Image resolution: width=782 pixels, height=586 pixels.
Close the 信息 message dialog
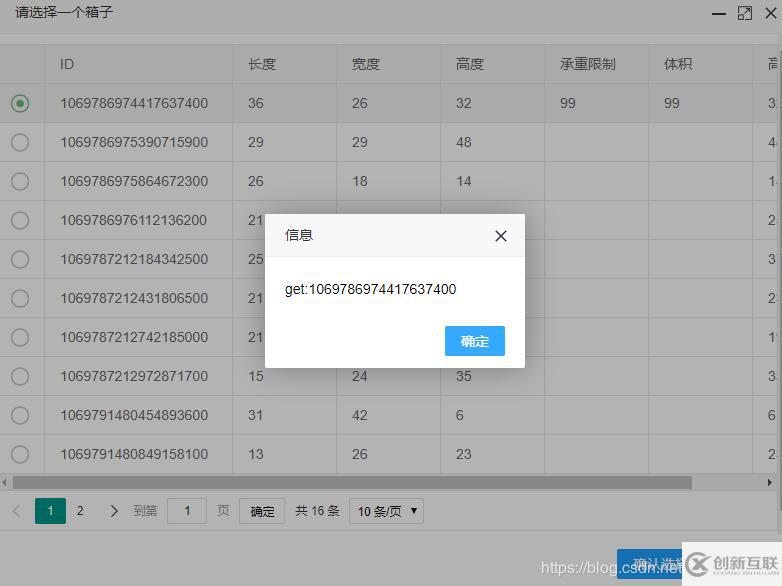(501, 236)
